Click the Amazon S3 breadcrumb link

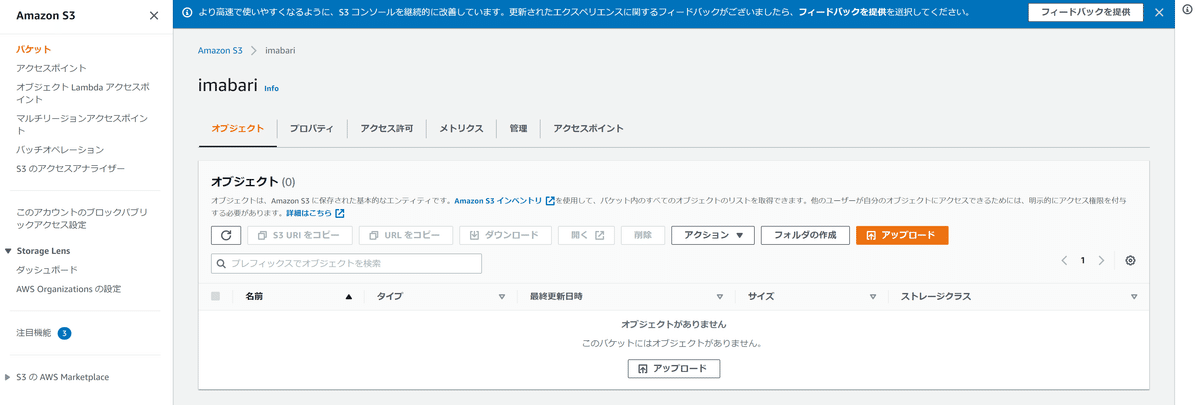(220, 50)
